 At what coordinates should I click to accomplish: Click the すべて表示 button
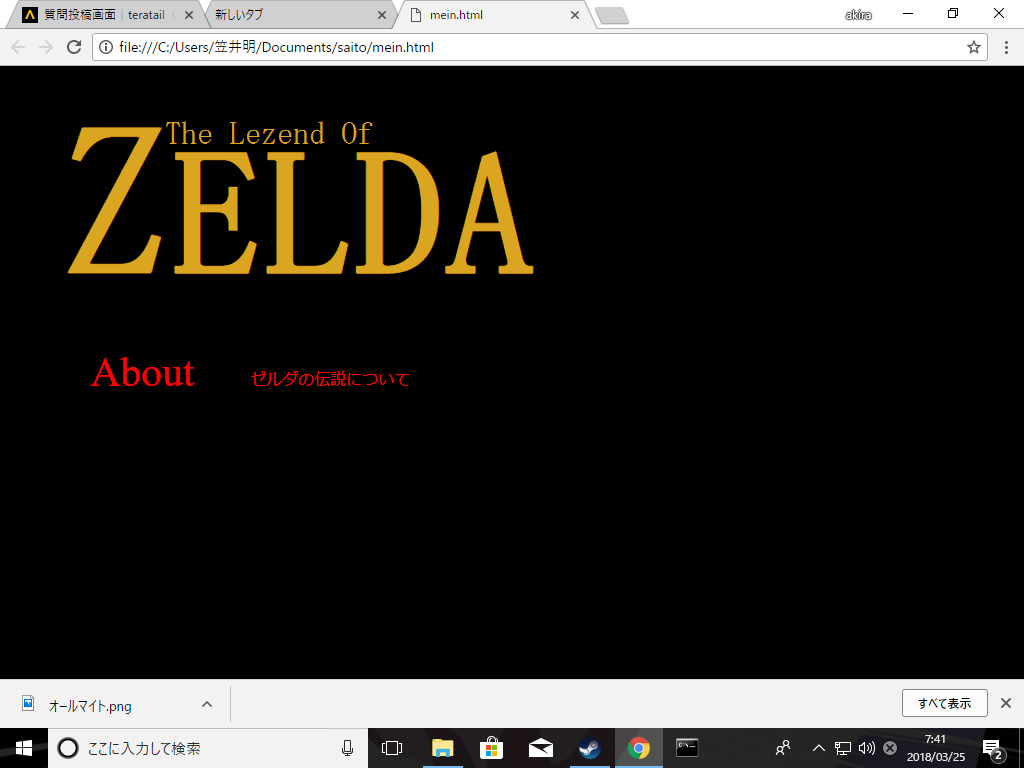click(944, 703)
